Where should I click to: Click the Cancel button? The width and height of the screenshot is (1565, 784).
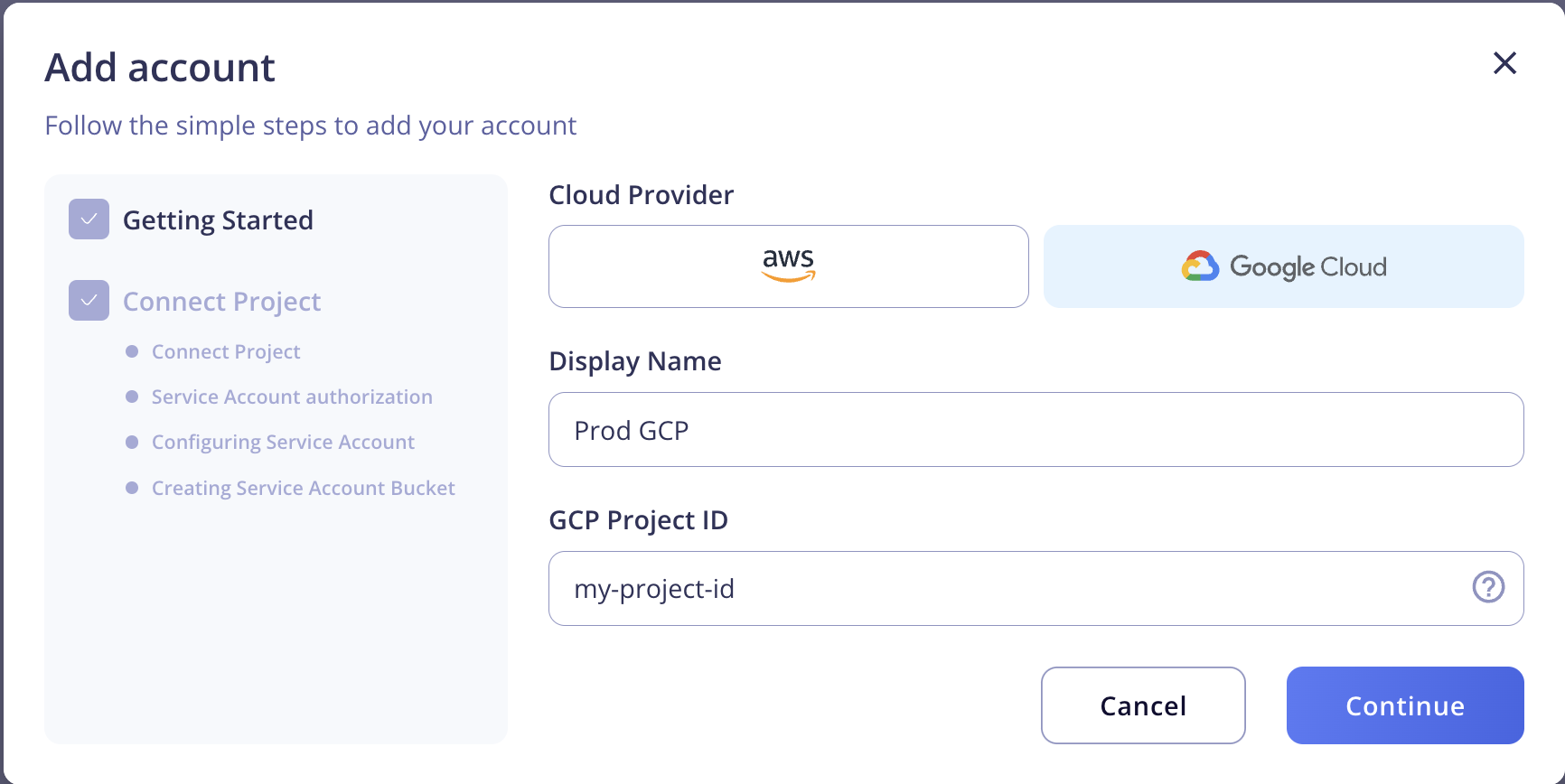click(1143, 705)
